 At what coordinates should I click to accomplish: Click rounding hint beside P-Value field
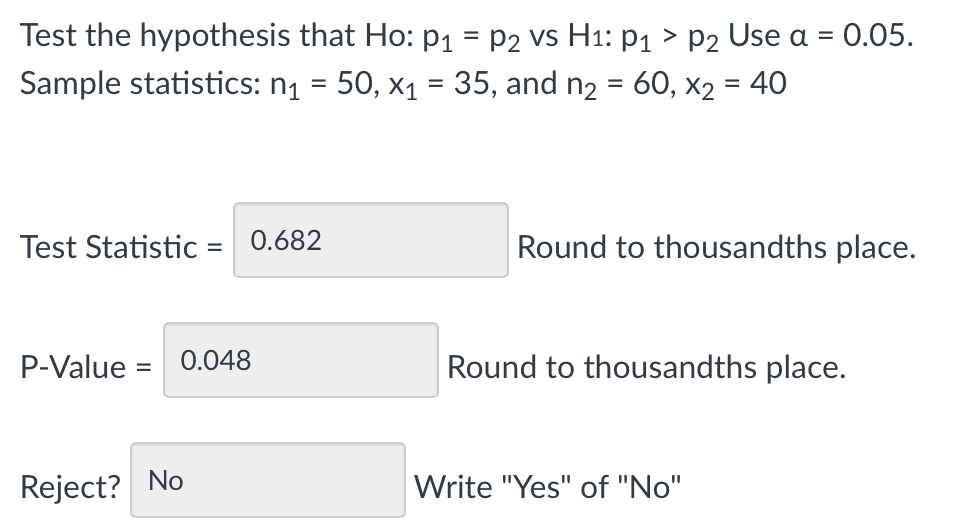tap(646, 367)
